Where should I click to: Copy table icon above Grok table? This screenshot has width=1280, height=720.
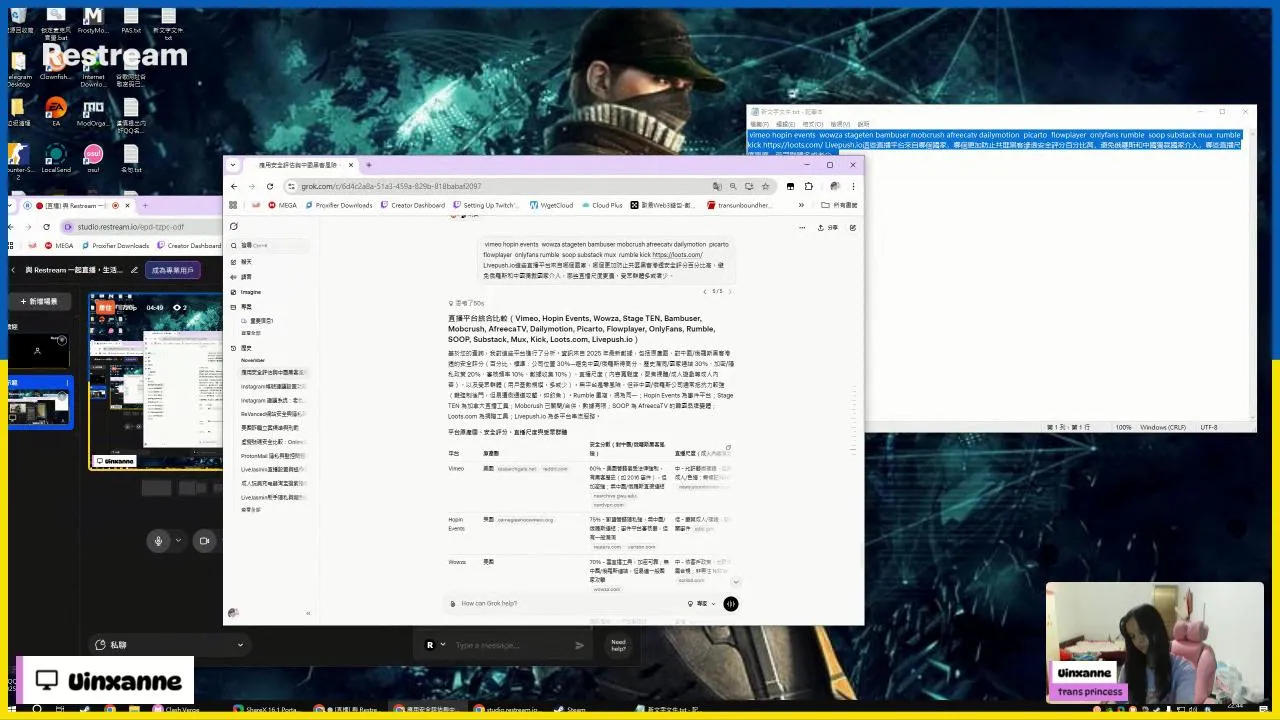pos(728,448)
